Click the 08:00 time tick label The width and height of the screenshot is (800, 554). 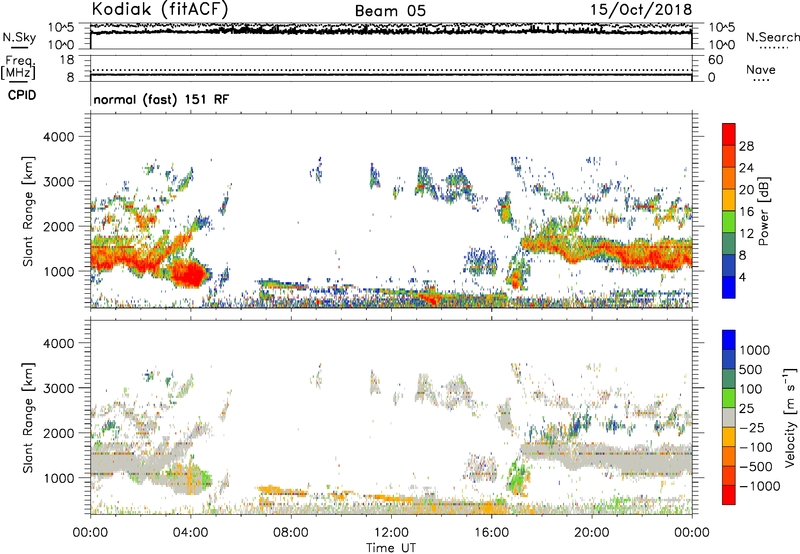[x=290, y=533]
